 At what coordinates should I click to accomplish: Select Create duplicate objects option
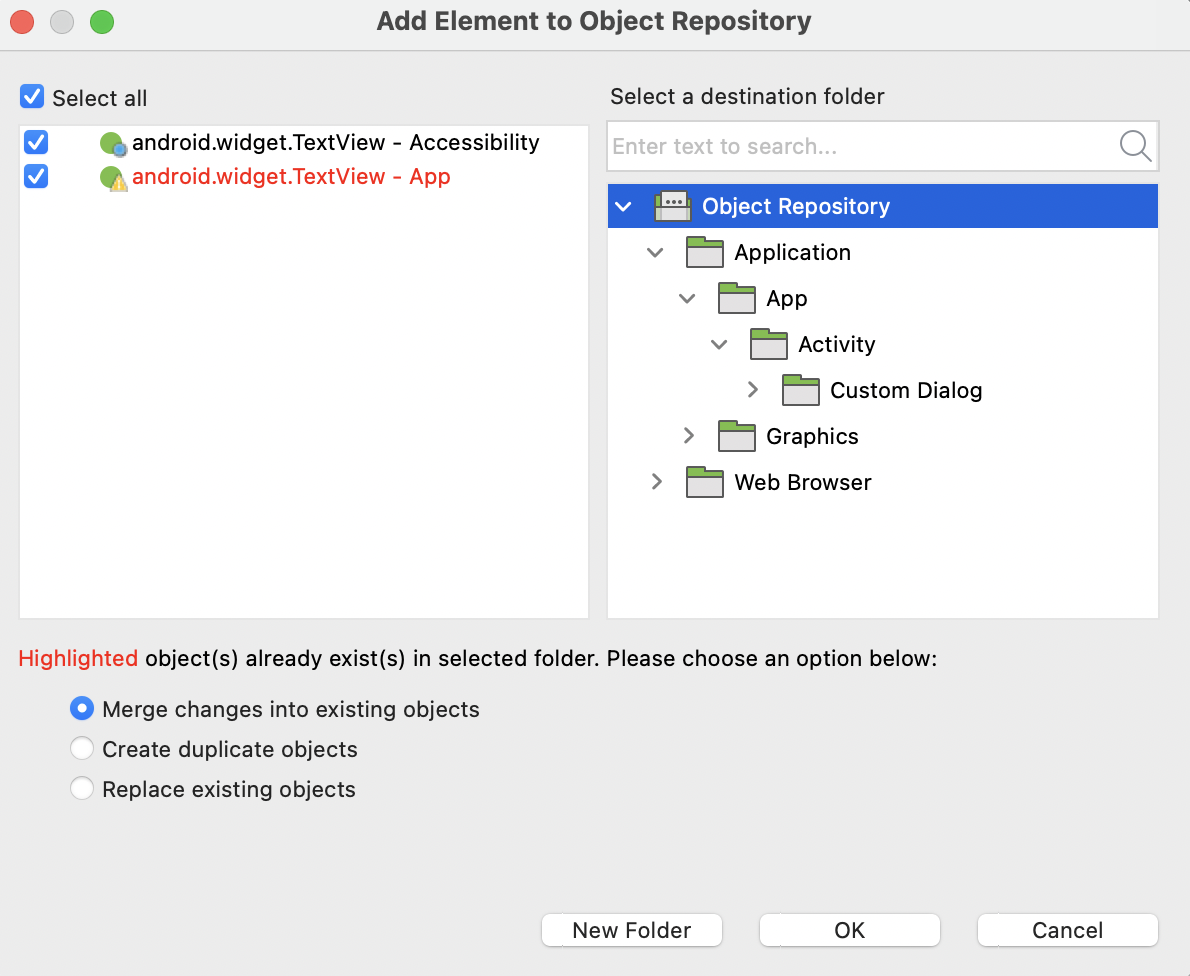click(81, 748)
